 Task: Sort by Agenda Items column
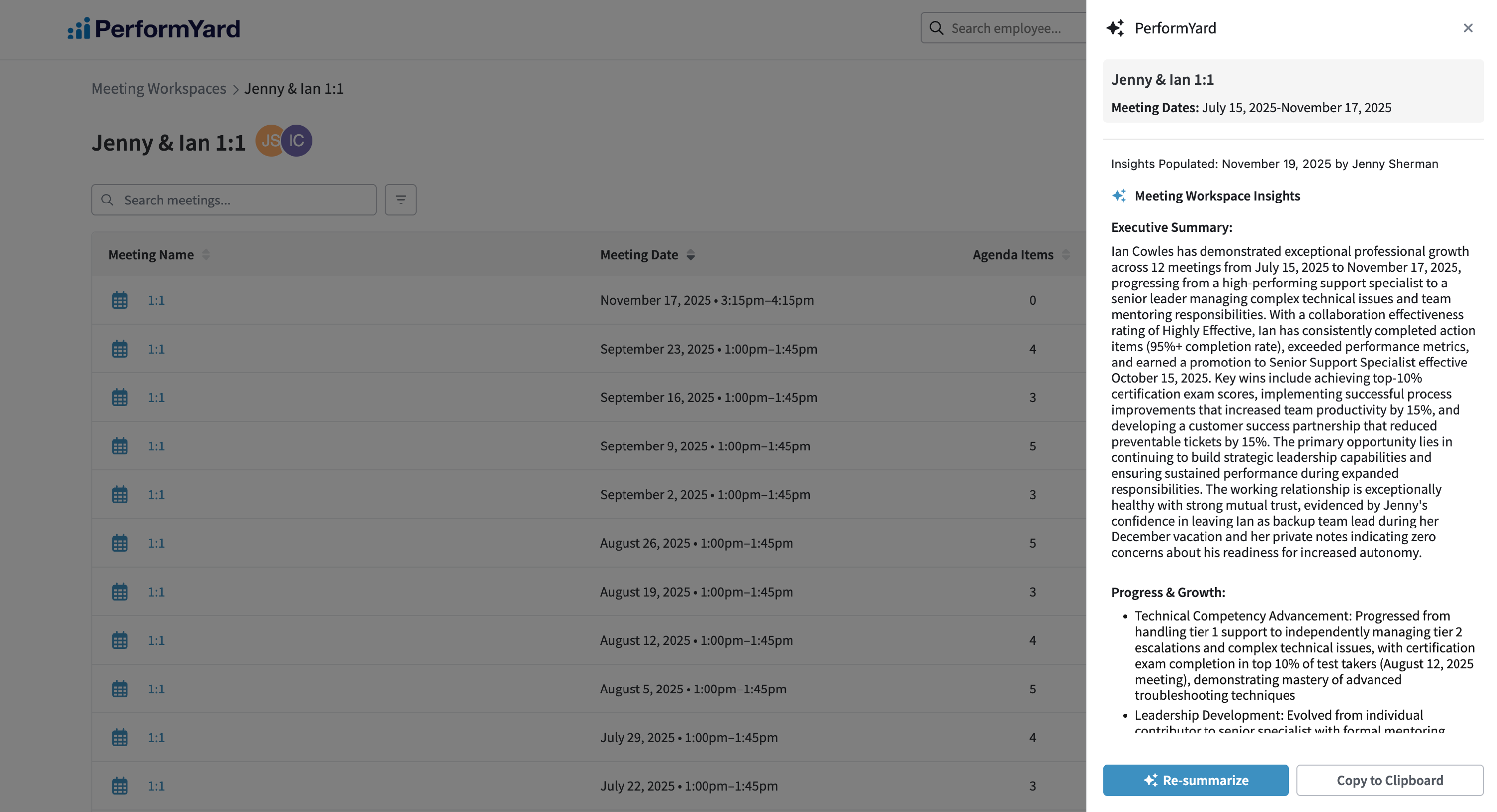coord(1065,254)
